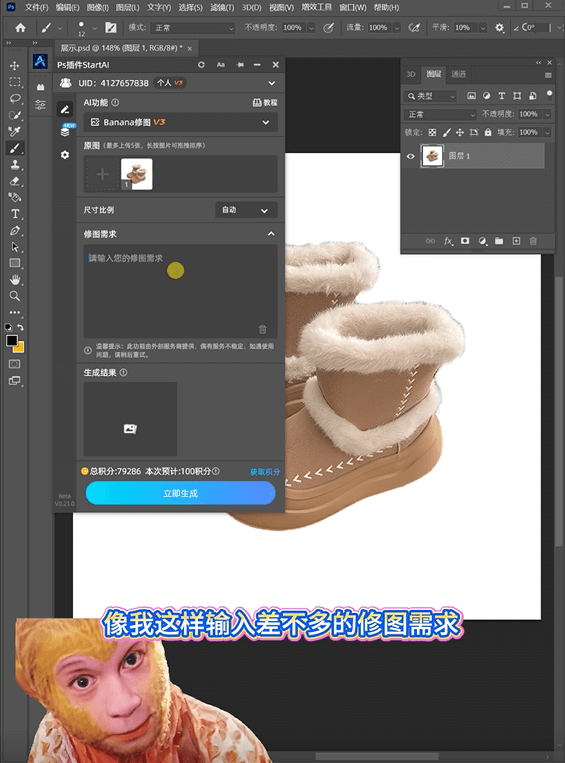Toggle type layer filter
The height and width of the screenshot is (763, 565).
[x=502, y=96]
